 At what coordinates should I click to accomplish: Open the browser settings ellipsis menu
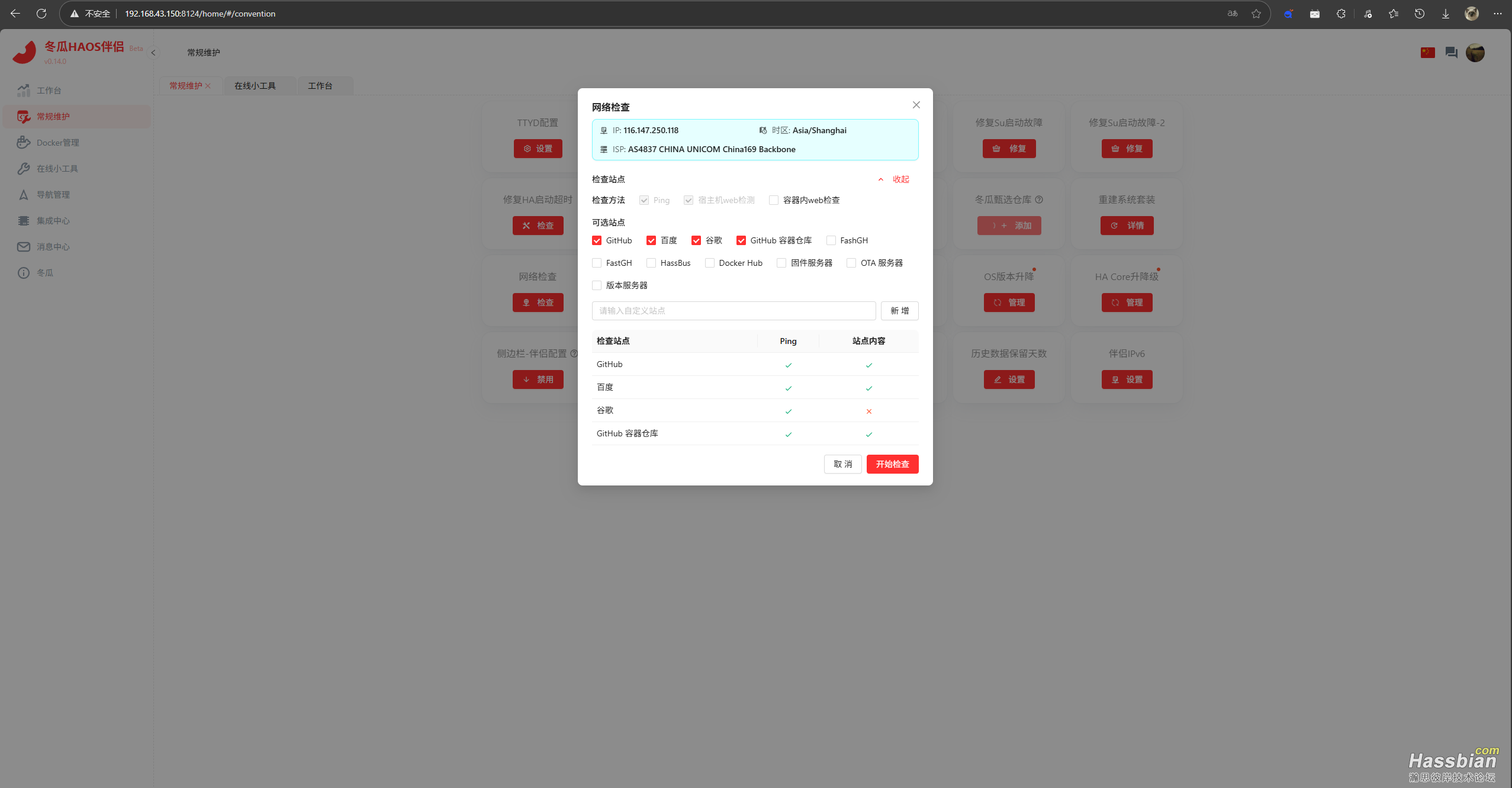1497,14
